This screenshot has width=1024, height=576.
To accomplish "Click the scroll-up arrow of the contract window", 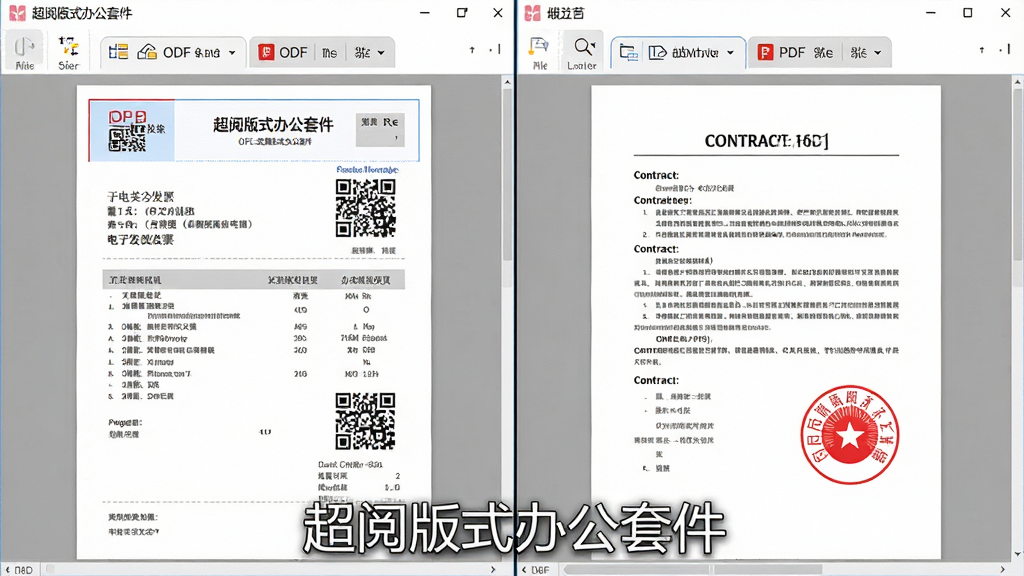I will tap(1017, 82).
